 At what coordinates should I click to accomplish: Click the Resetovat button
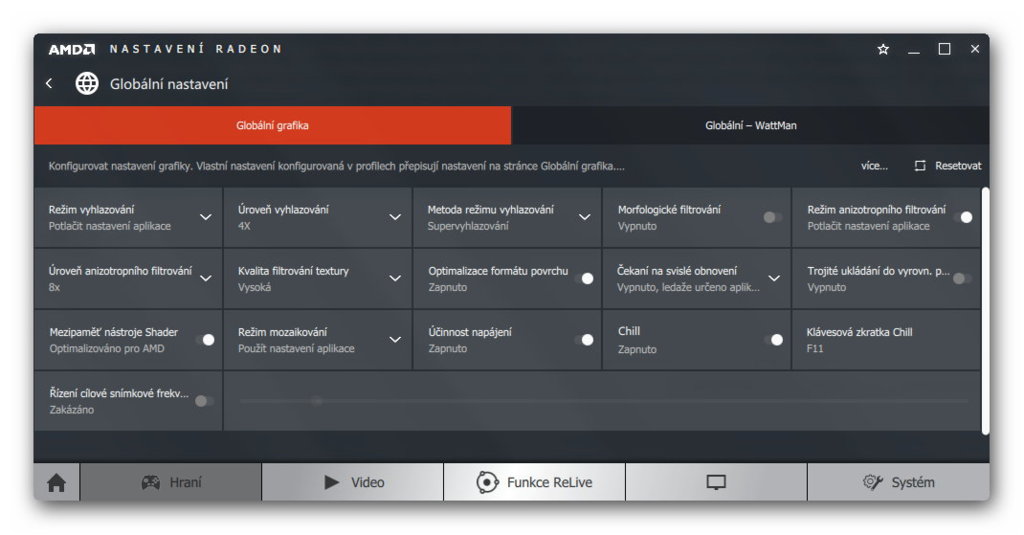click(948, 166)
